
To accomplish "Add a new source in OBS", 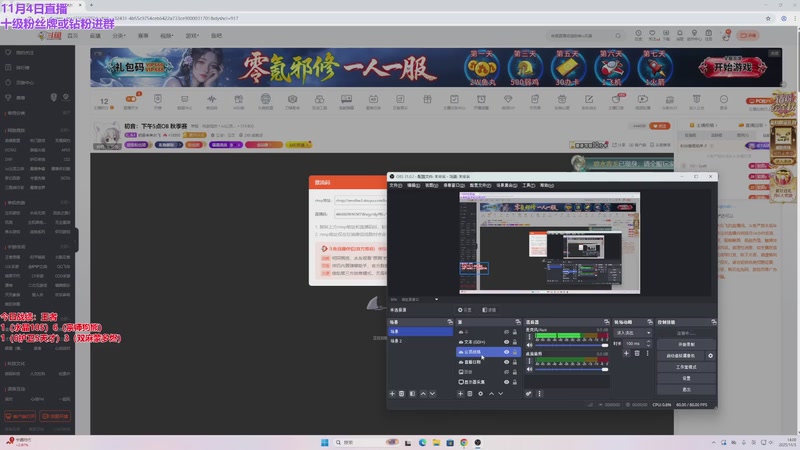I will click(460, 394).
